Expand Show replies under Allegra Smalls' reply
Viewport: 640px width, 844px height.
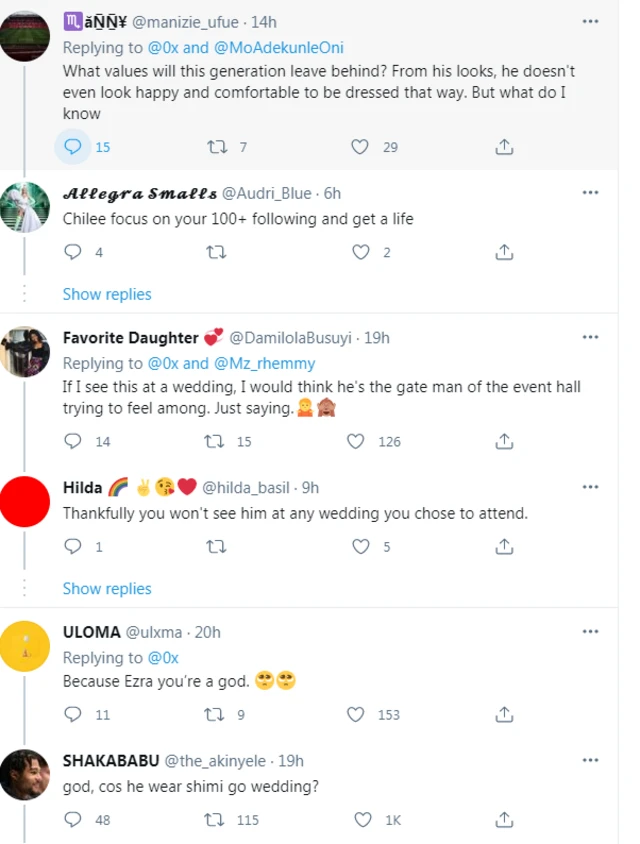(x=107, y=294)
